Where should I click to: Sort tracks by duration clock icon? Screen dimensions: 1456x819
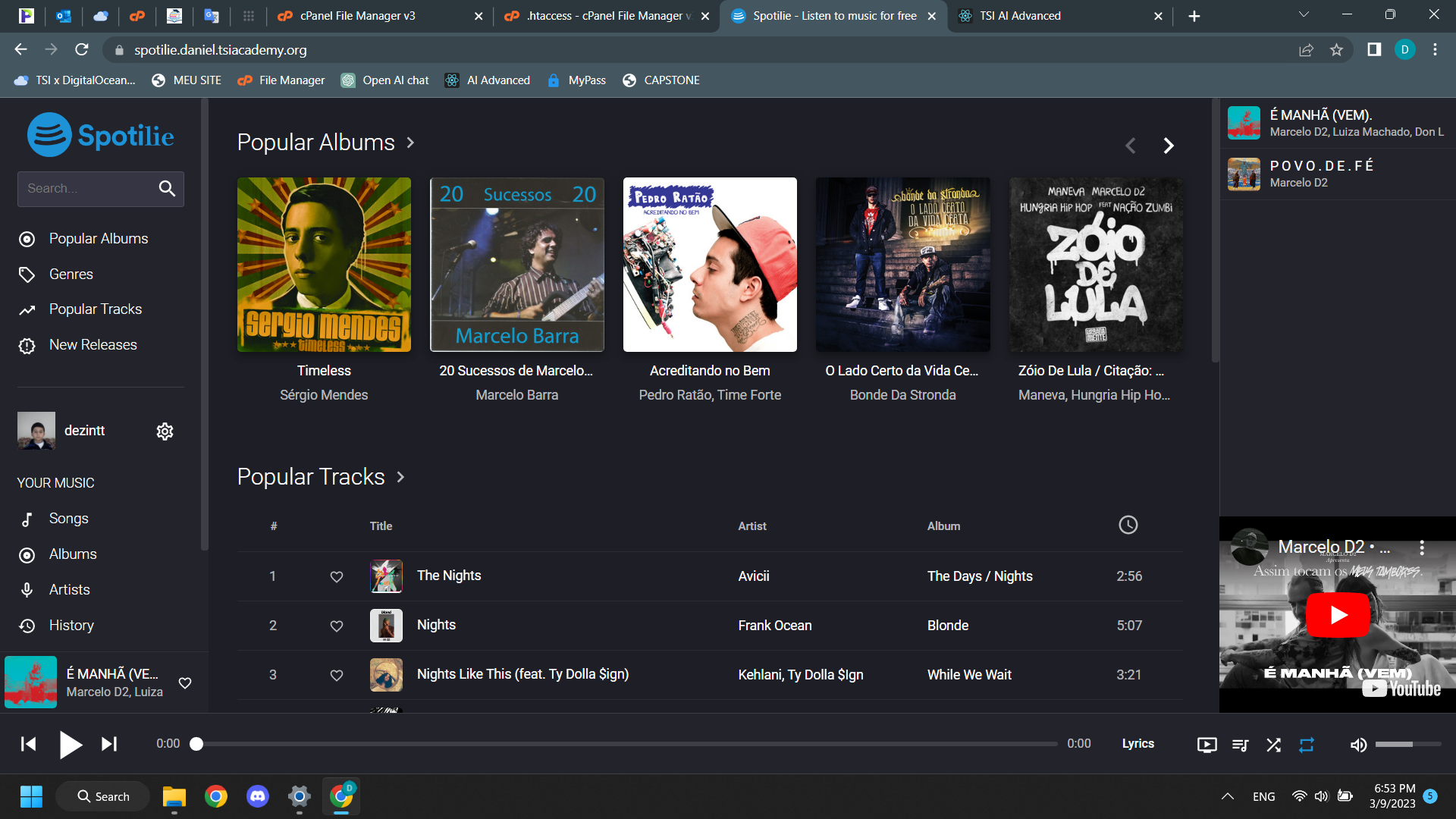[x=1128, y=525]
